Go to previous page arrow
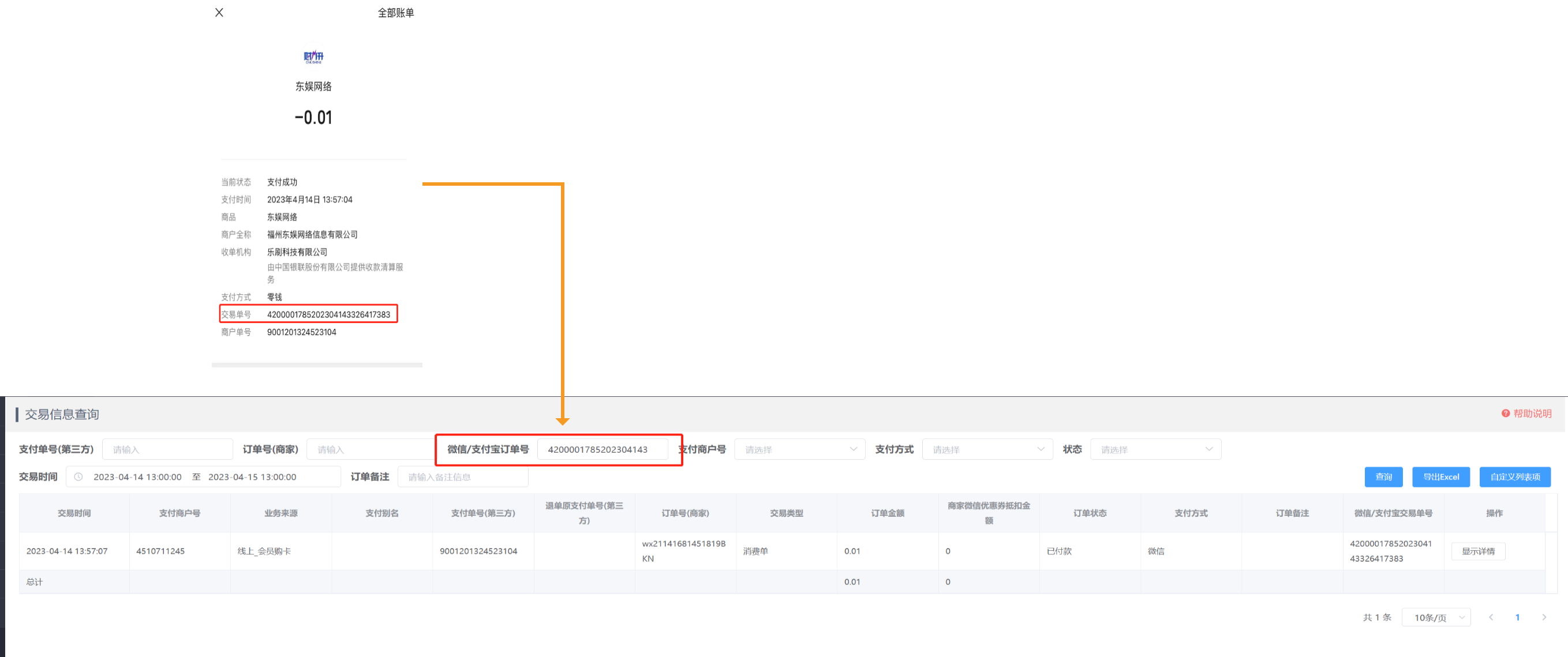The image size is (1568, 657). click(x=1491, y=617)
